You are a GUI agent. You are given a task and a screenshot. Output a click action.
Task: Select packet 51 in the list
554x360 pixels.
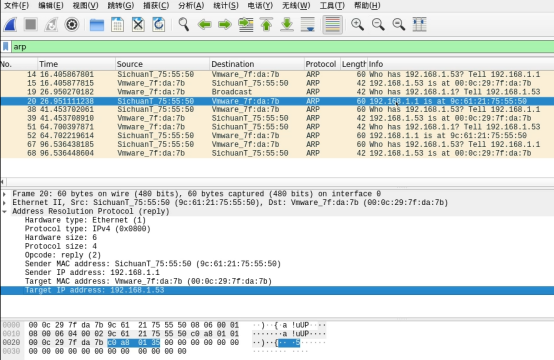[277, 127]
